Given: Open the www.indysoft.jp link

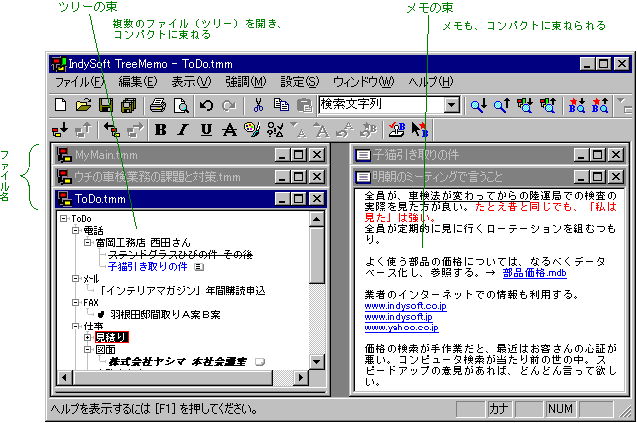Looking at the screenshot, I should point(399,317).
